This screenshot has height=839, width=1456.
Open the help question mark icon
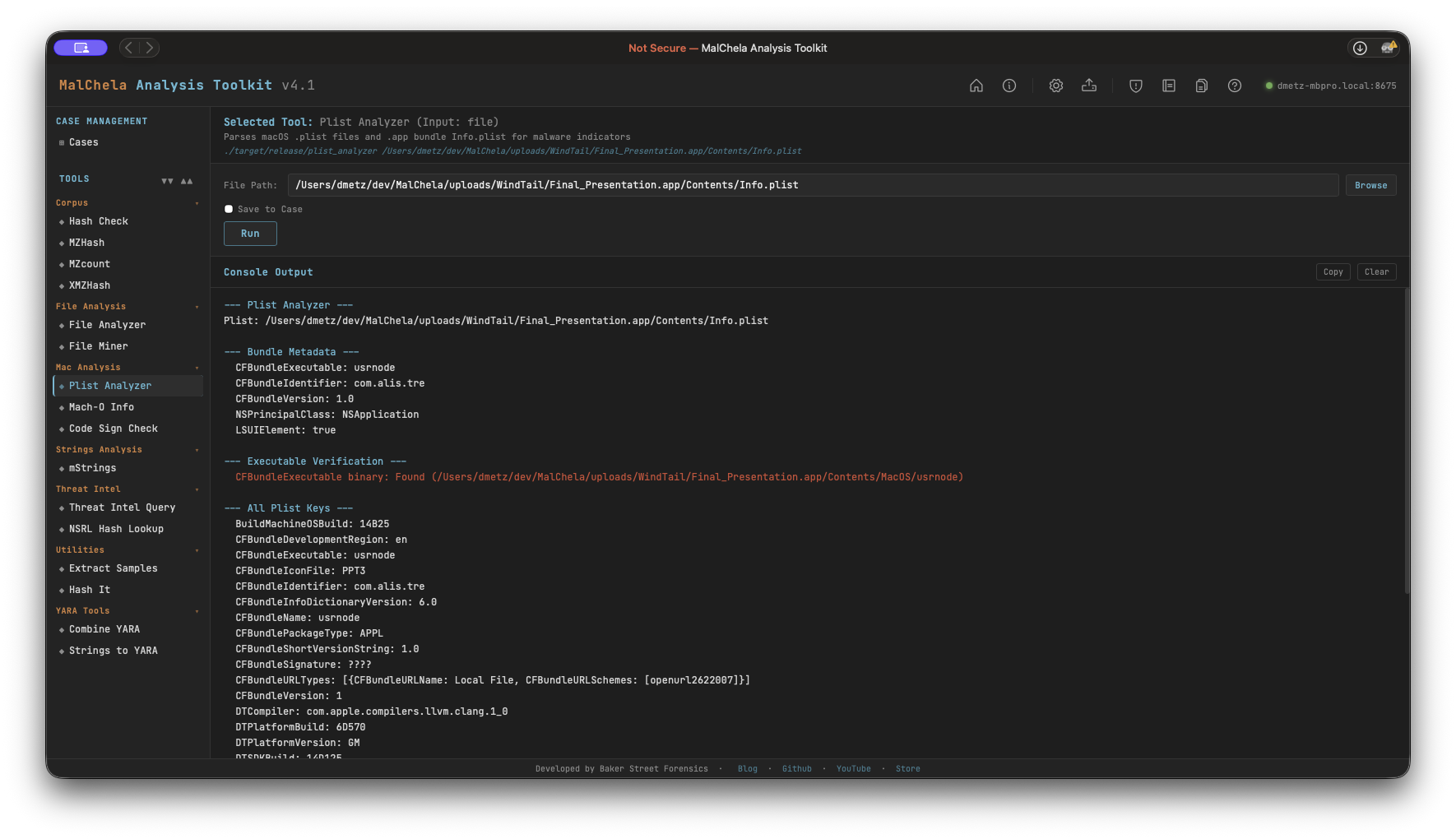(x=1235, y=86)
